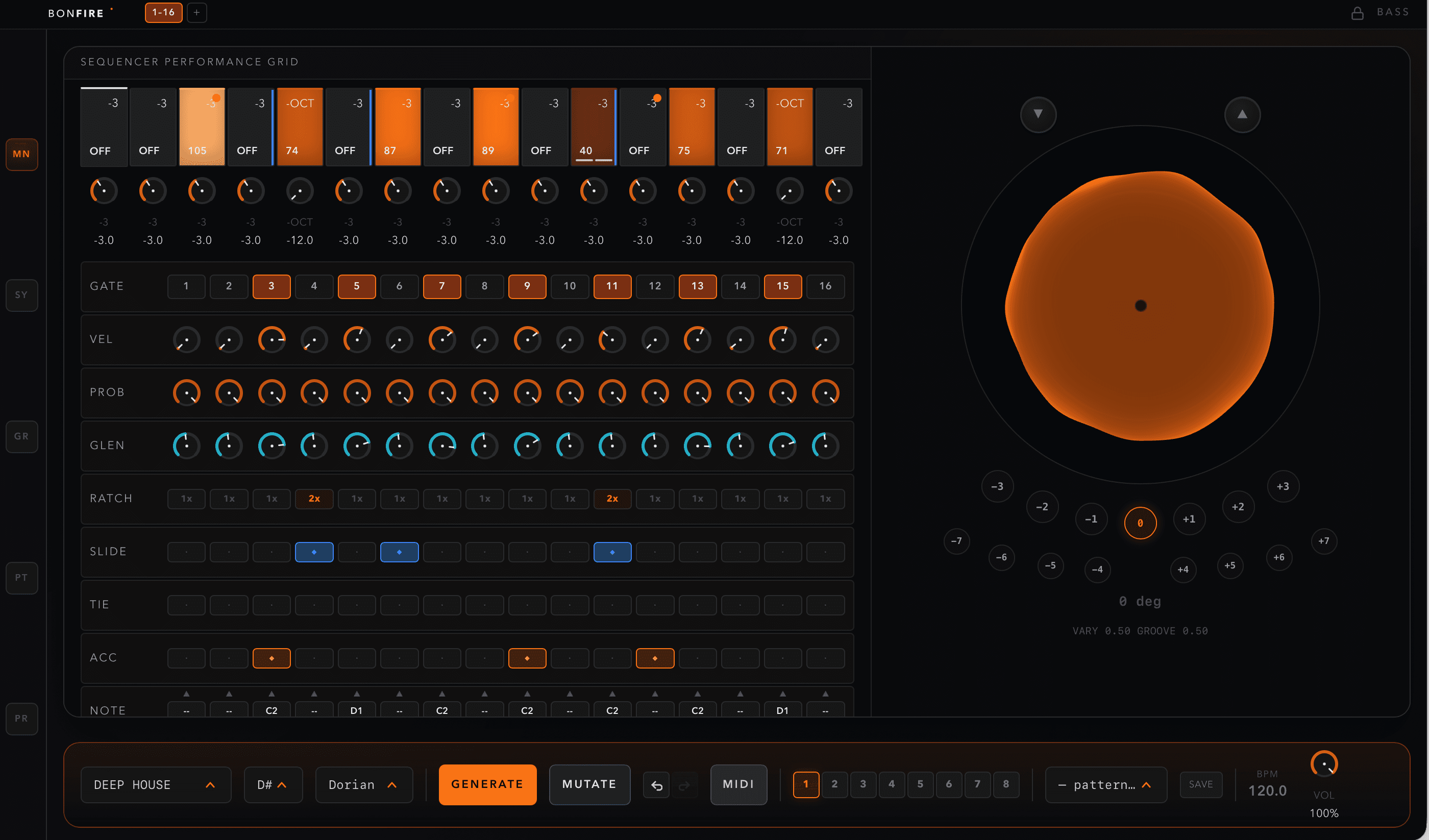Screen dimensions: 1429x840
Task: Click the MIDI button
Action: pos(738,784)
